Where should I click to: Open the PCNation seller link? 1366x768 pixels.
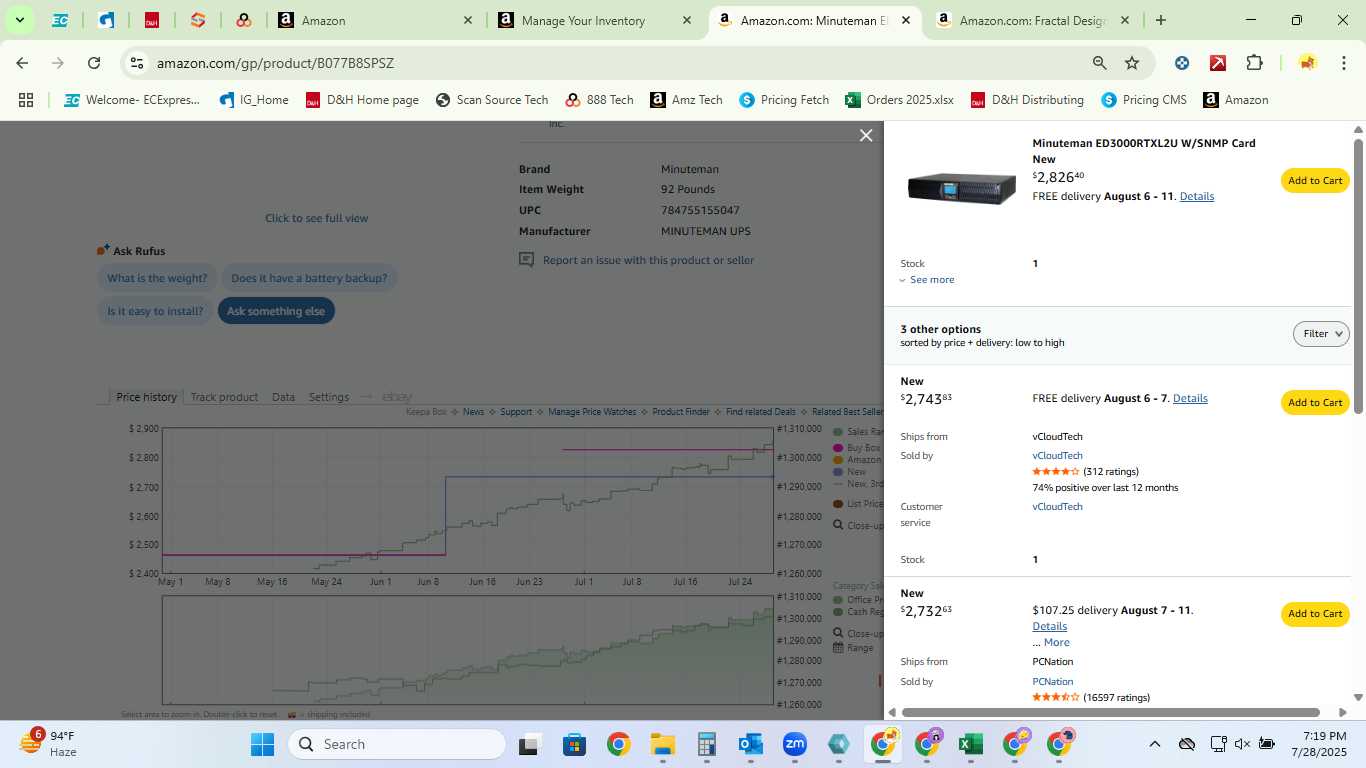point(1053,681)
